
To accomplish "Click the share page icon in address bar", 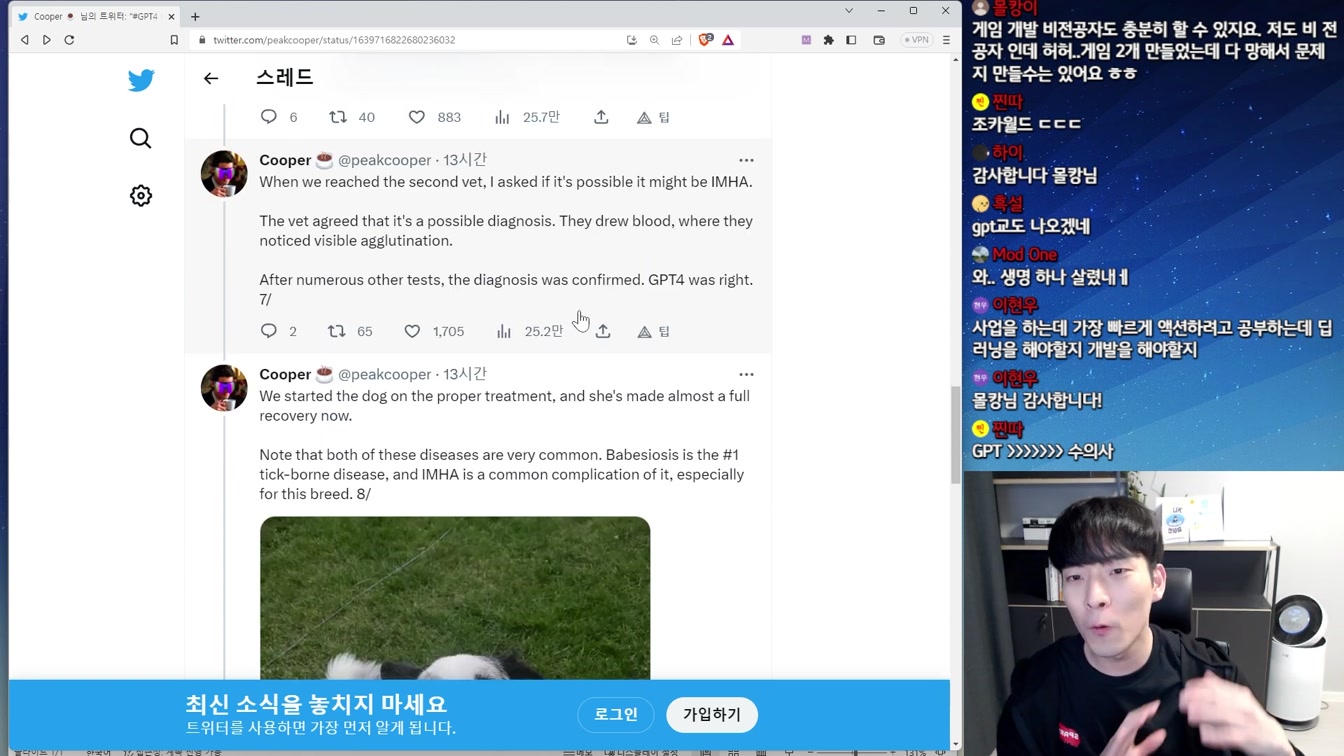I will click(677, 40).
